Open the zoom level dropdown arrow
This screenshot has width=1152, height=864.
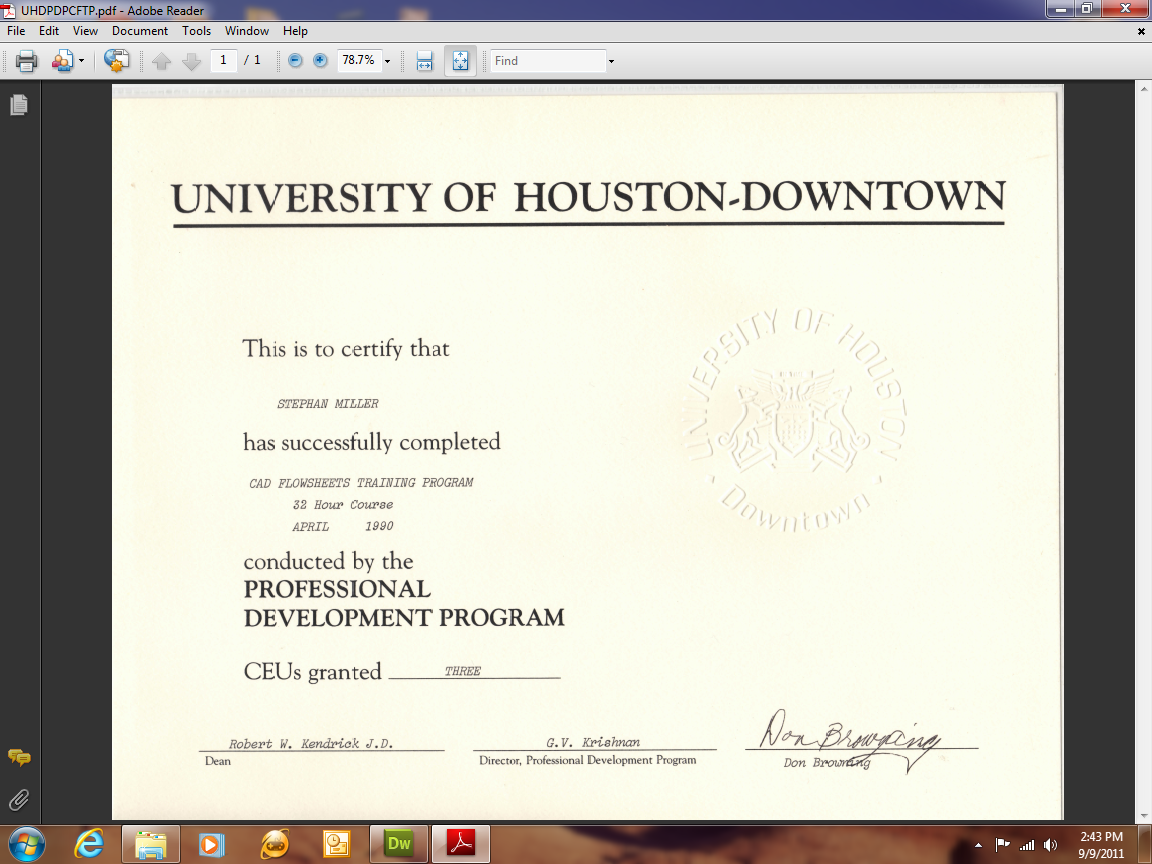[x=387, y=61]
